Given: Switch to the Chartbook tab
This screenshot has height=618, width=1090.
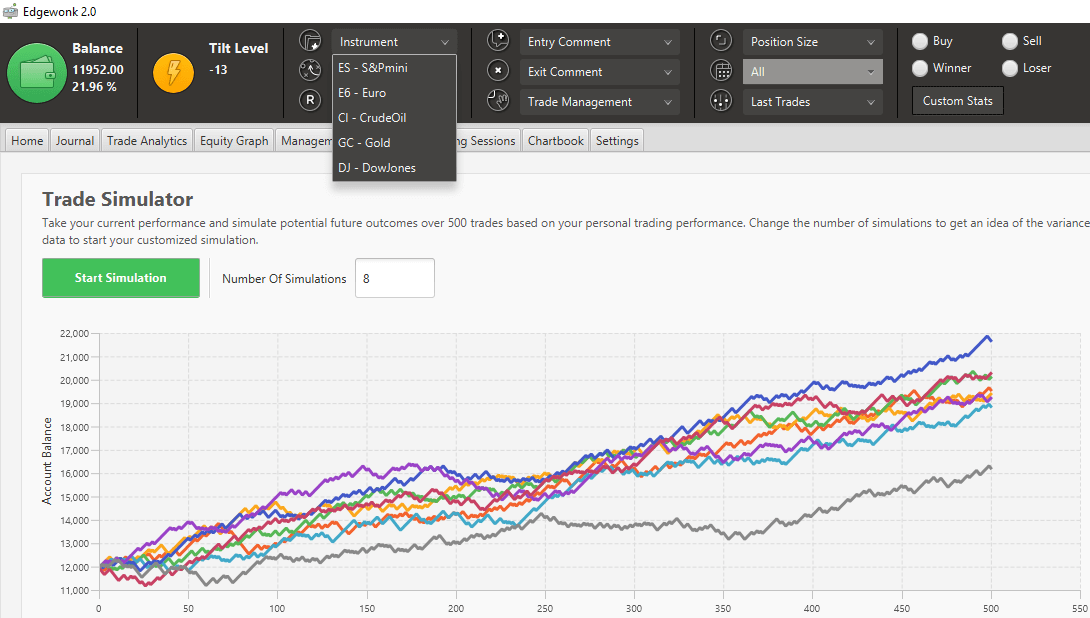Looking at the screenshot, I should coord(555,140).
